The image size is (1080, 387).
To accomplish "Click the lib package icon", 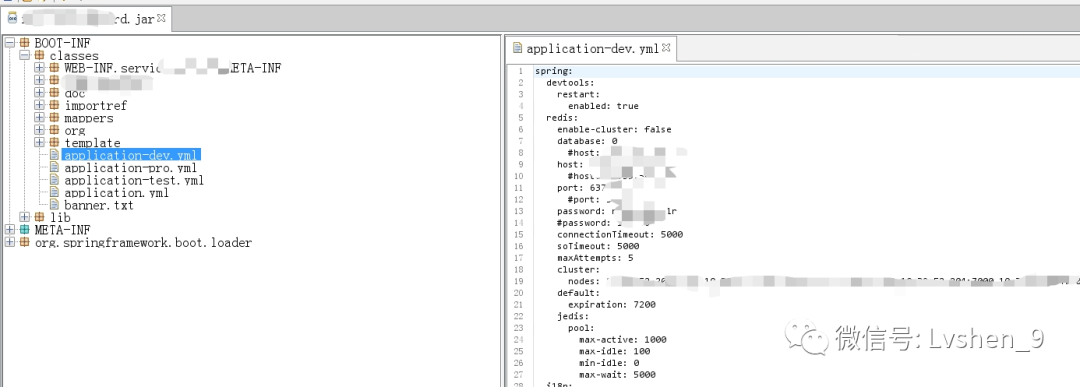I will 39,218.
